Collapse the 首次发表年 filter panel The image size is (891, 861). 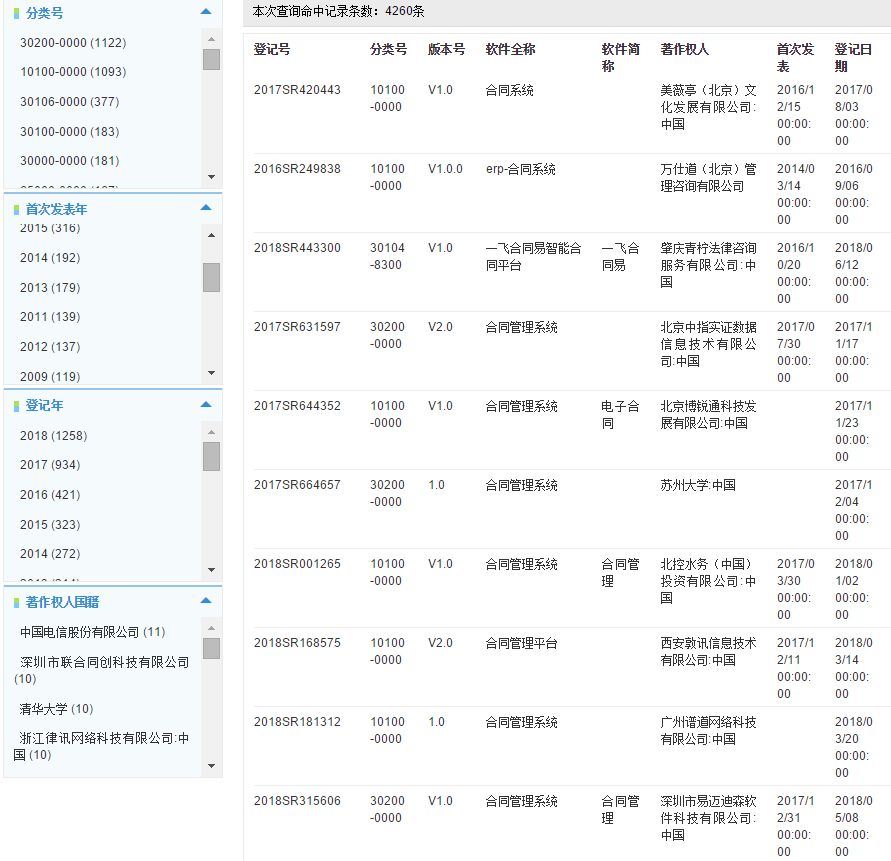[206, 208]
